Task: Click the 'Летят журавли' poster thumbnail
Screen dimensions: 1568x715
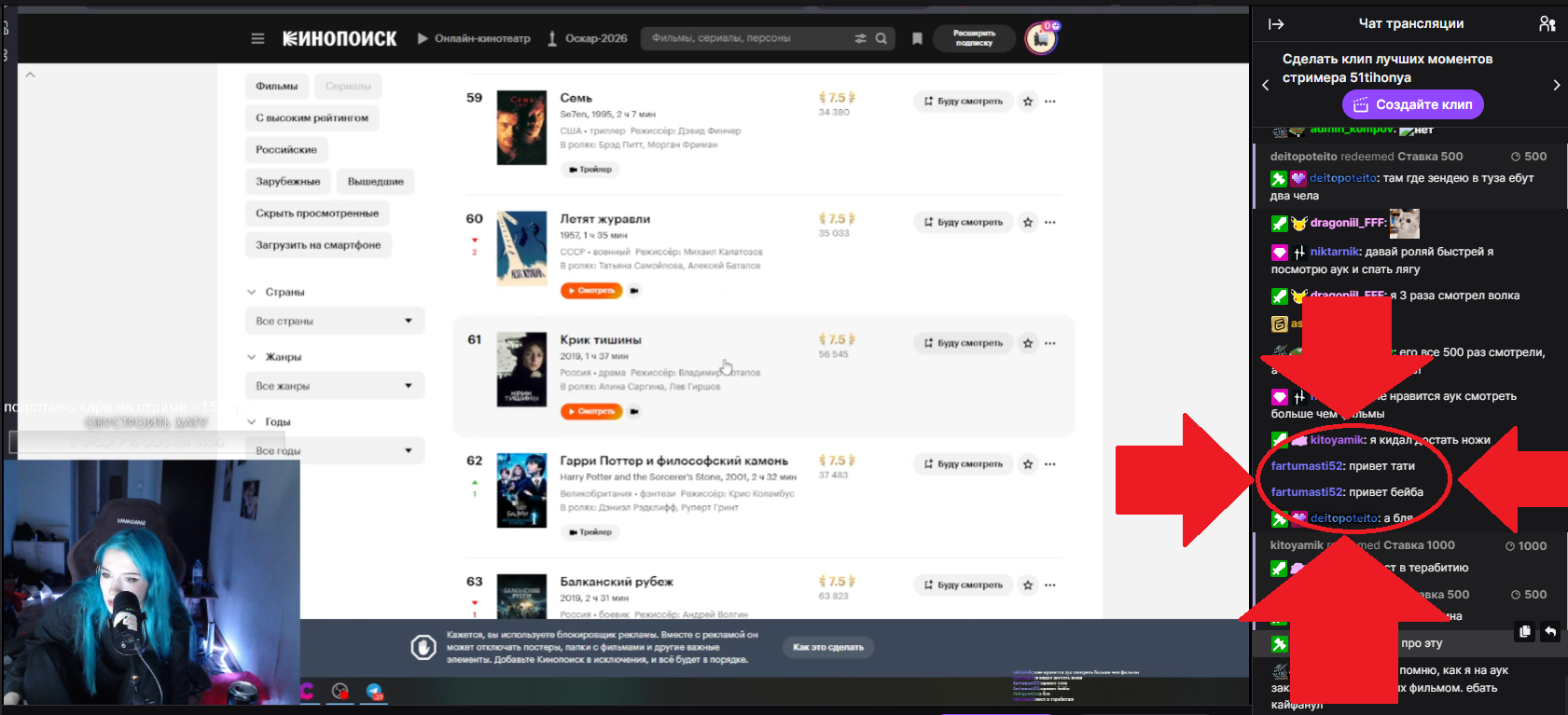Action: click(x=521, y=248)
